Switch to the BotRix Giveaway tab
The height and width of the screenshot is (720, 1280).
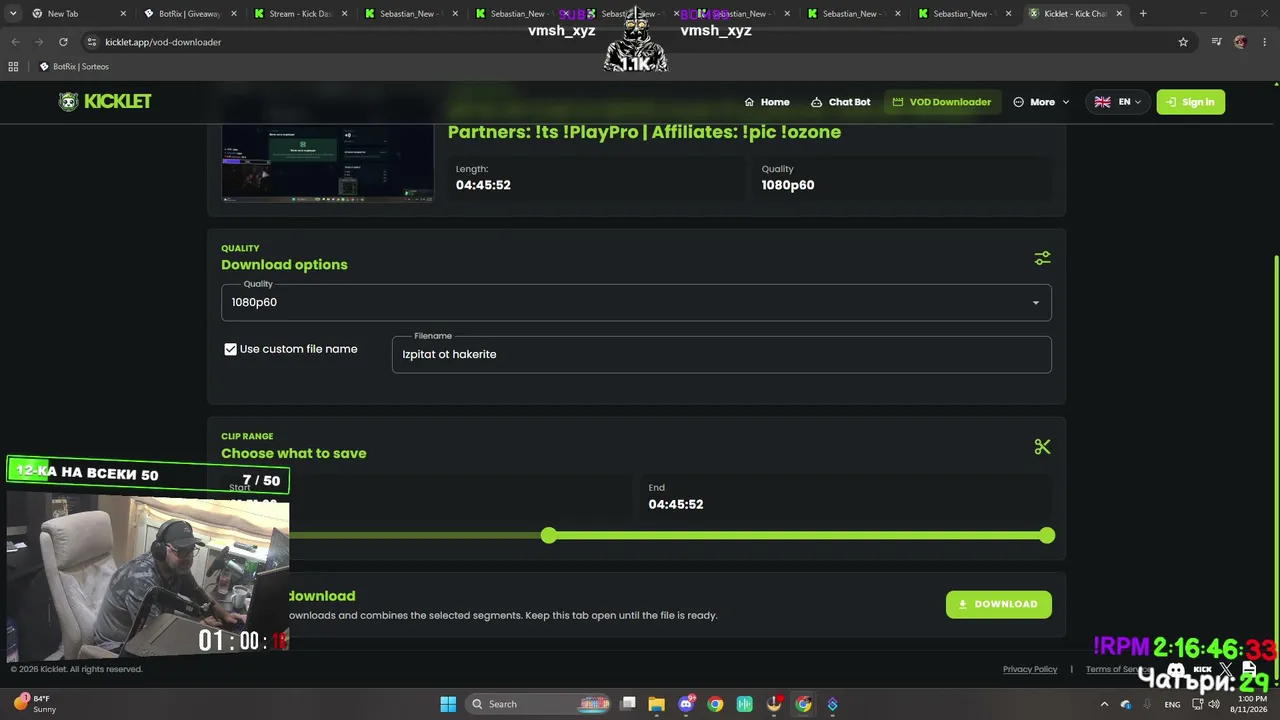[190, 14]
